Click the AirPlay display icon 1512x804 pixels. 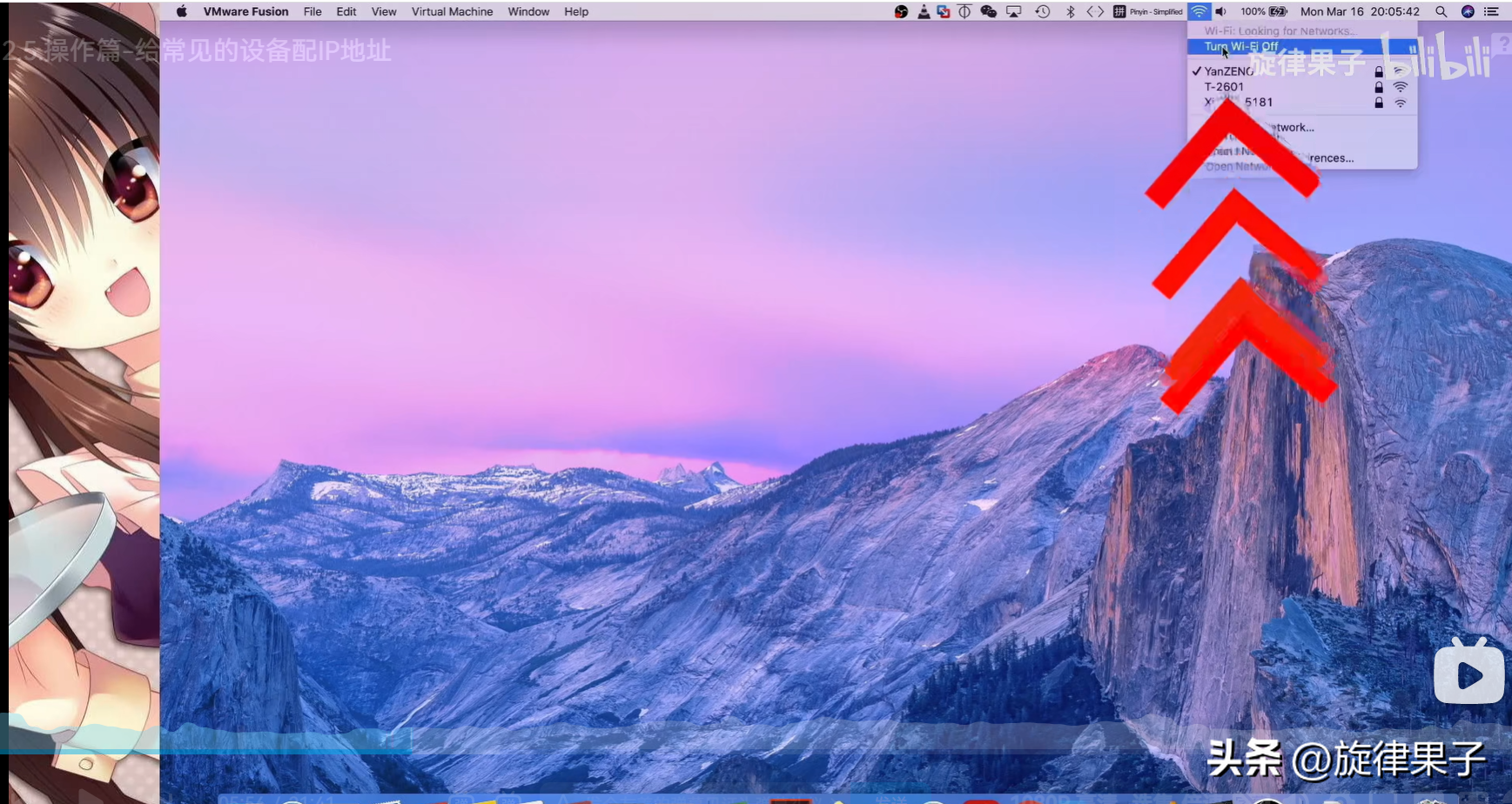point(1013,11)
